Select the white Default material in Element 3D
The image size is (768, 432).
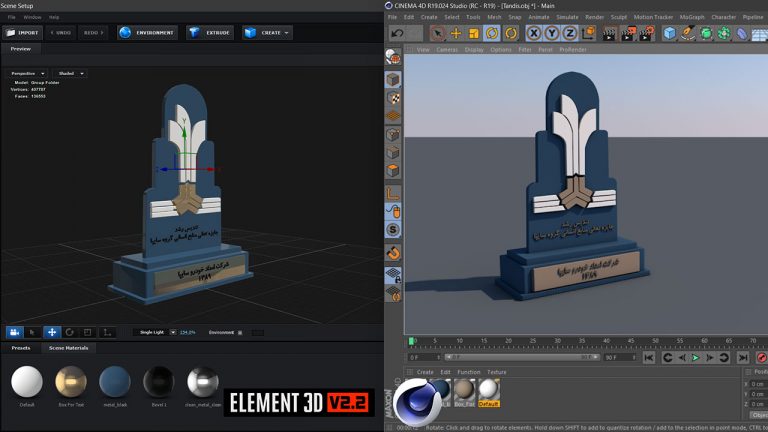point(26,382)
